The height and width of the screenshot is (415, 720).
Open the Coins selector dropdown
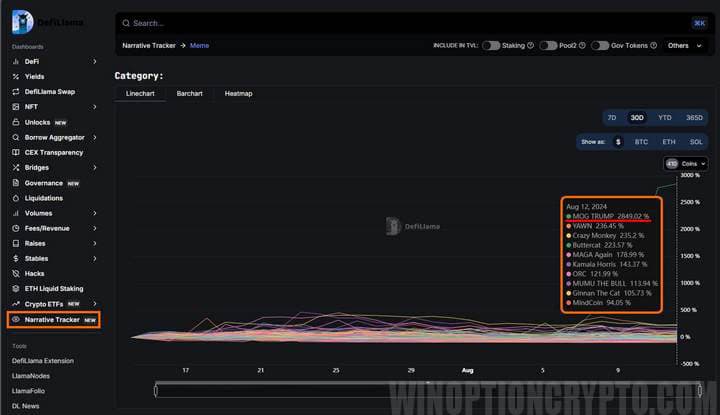[x=686, y=163]
